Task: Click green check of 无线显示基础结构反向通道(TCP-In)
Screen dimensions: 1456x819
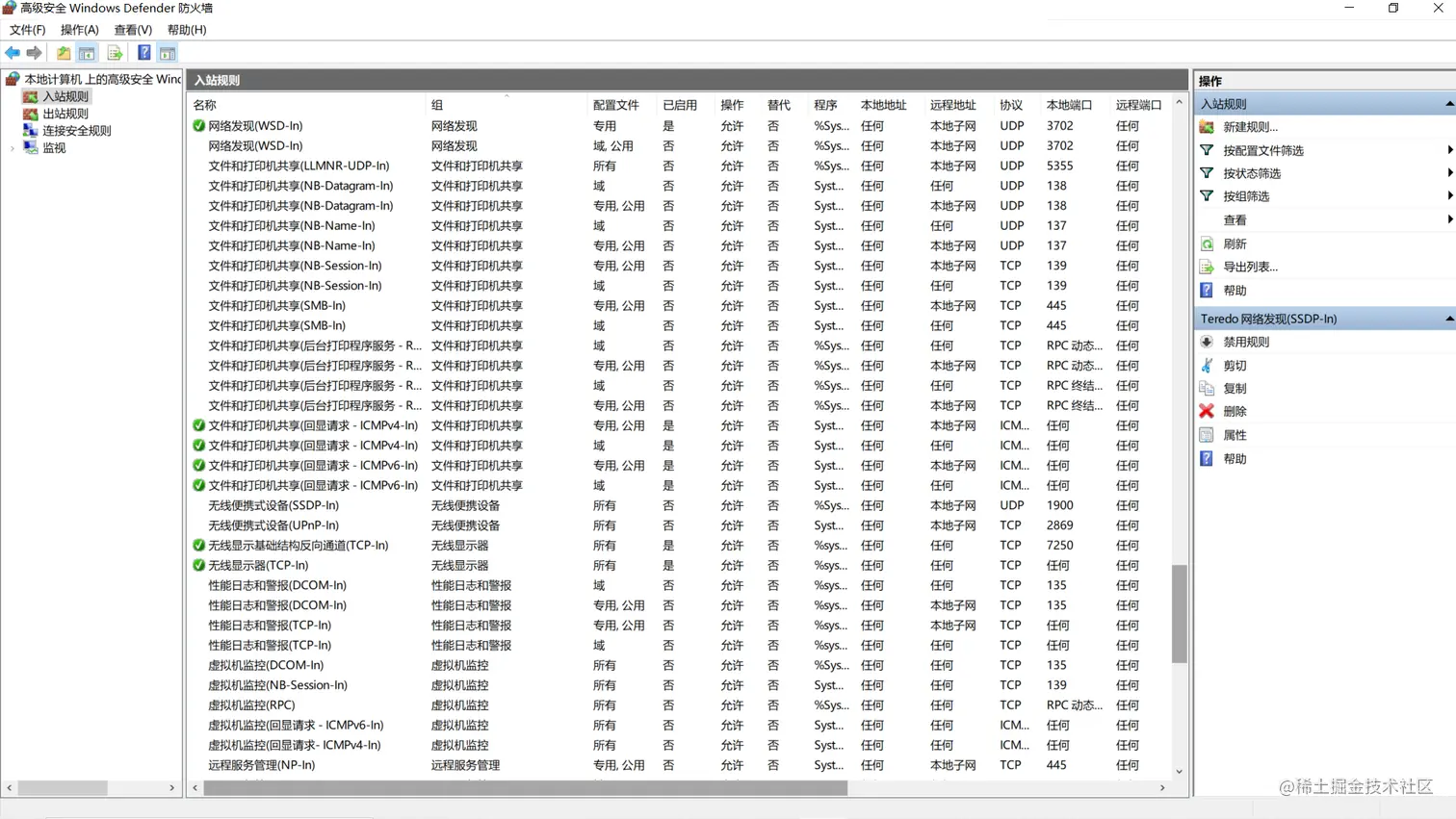Action: pyautogui.click(x=198, y=546)
